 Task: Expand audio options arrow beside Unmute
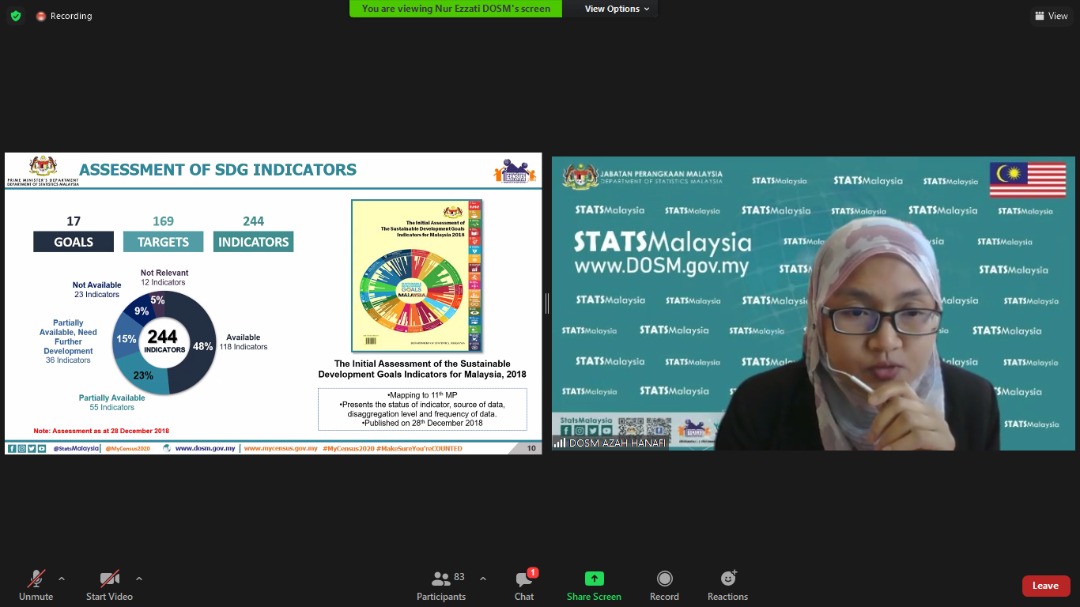coord(62,578)
